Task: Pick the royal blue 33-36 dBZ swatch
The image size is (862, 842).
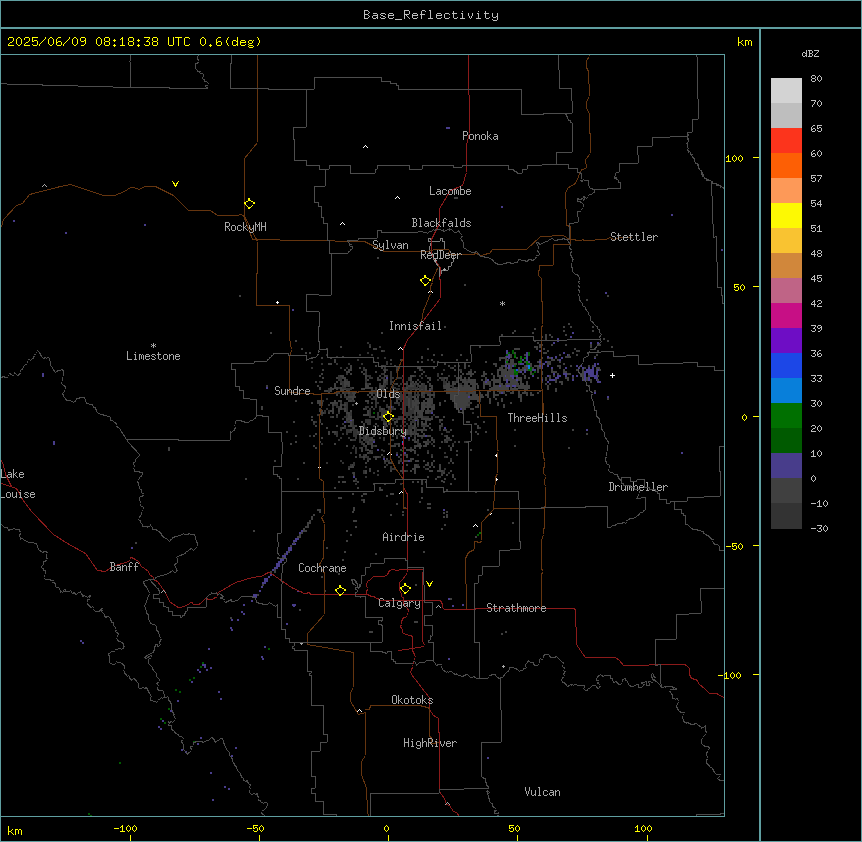Action: (x=786, y=365)
